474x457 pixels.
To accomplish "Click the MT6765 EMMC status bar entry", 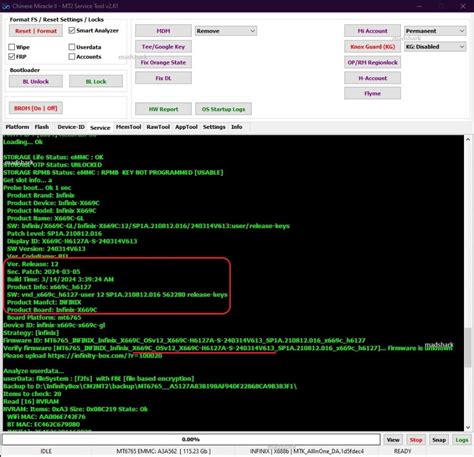I will point(163,451).
